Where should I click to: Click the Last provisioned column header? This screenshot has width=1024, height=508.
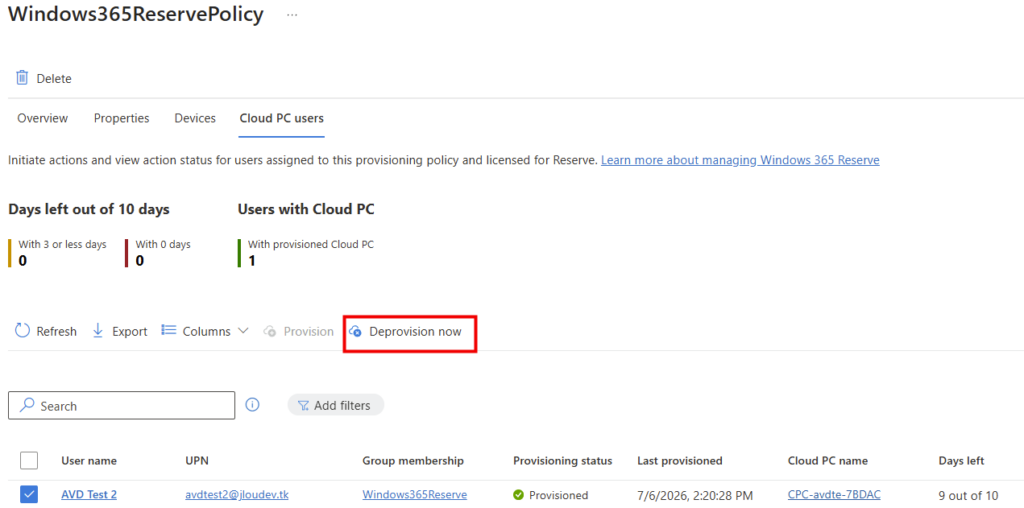click(680, 461)
